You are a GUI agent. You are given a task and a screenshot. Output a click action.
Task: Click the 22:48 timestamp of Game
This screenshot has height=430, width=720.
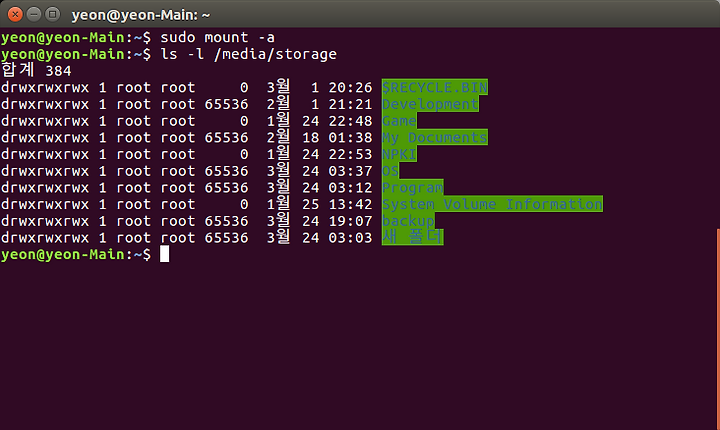click(350, 121)
